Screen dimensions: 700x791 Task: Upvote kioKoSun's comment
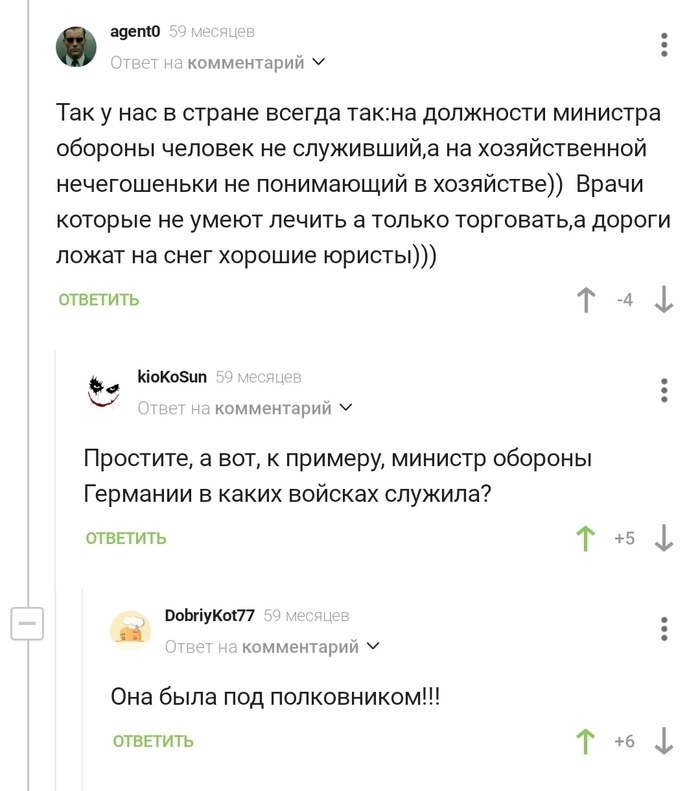(587, 539)
